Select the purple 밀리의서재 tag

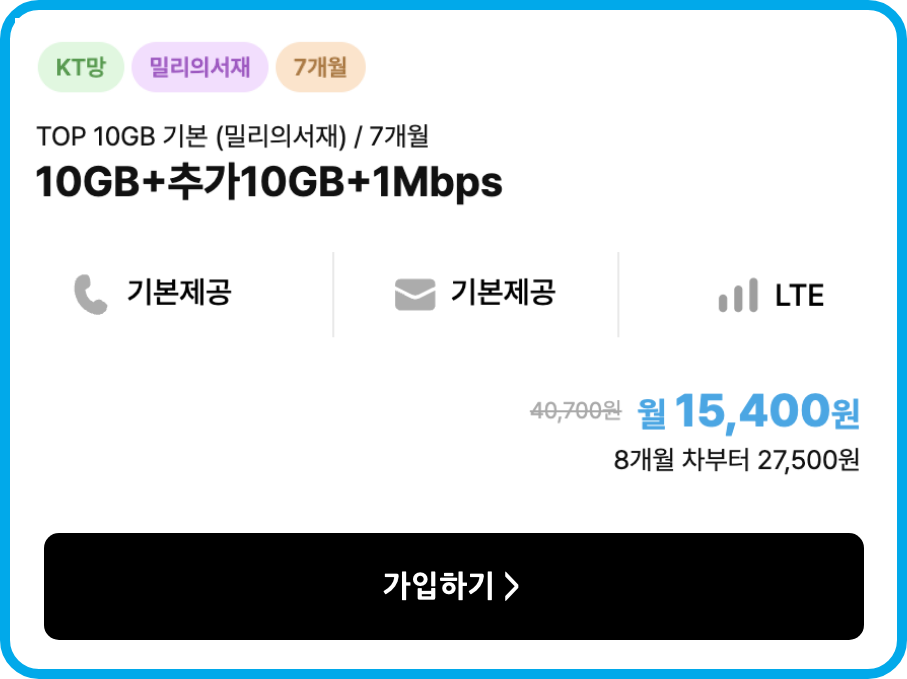[x=200, y=67]
